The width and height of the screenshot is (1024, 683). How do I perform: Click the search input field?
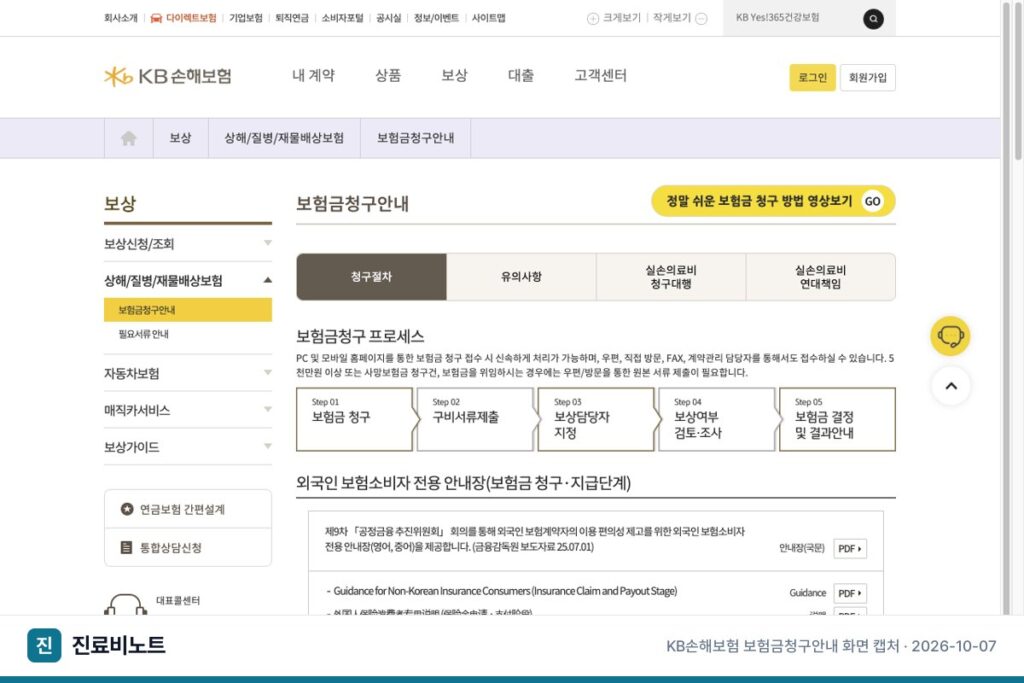[x=792, y=18]
